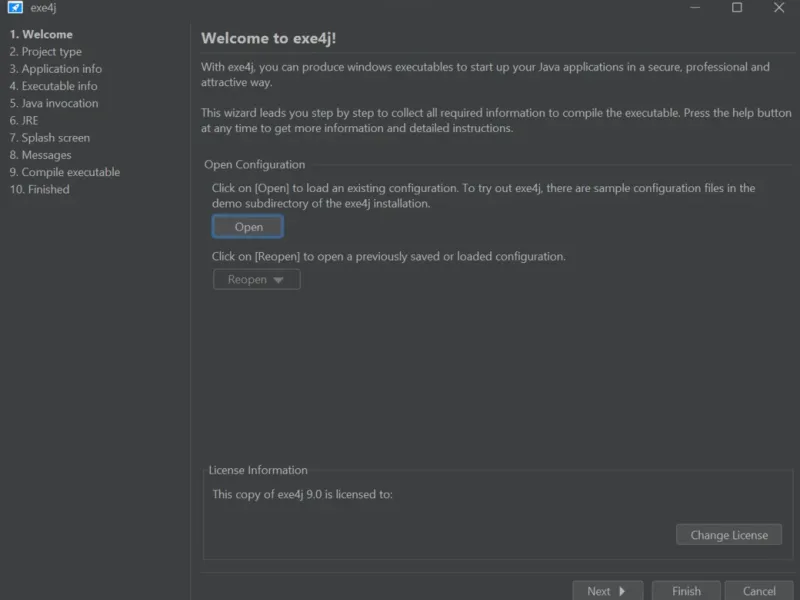Open '9. Compile executable' step
The image size is (800, 600).
65,172
